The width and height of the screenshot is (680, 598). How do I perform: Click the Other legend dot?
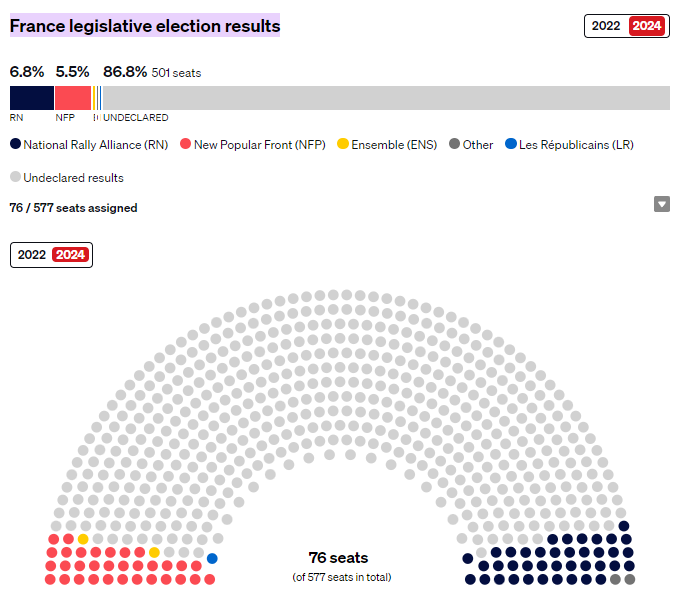(x=454, y=144)
